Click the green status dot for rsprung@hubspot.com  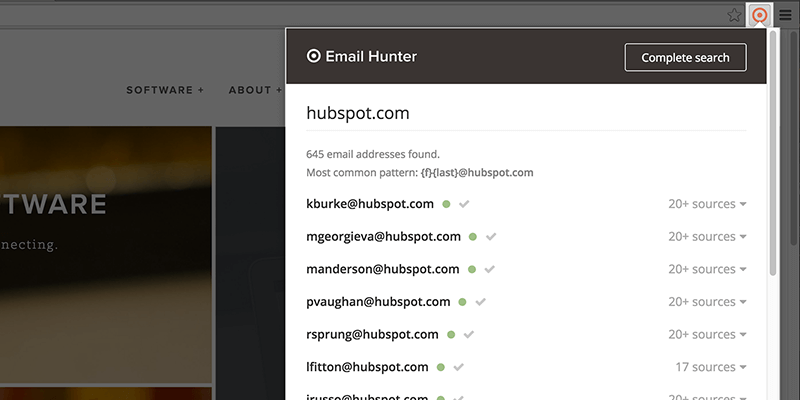pos(451,335)
